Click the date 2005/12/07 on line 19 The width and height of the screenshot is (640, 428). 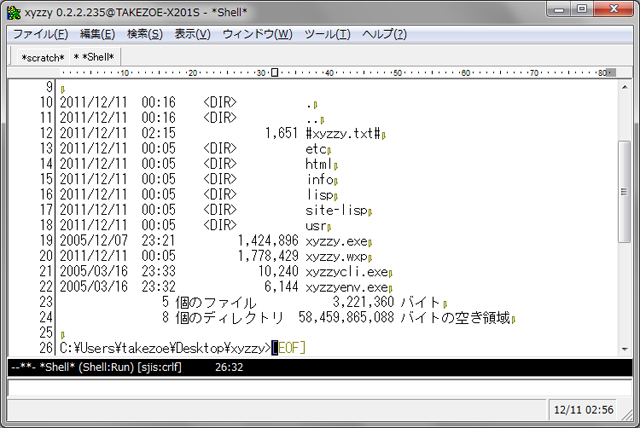click(94, 241)
